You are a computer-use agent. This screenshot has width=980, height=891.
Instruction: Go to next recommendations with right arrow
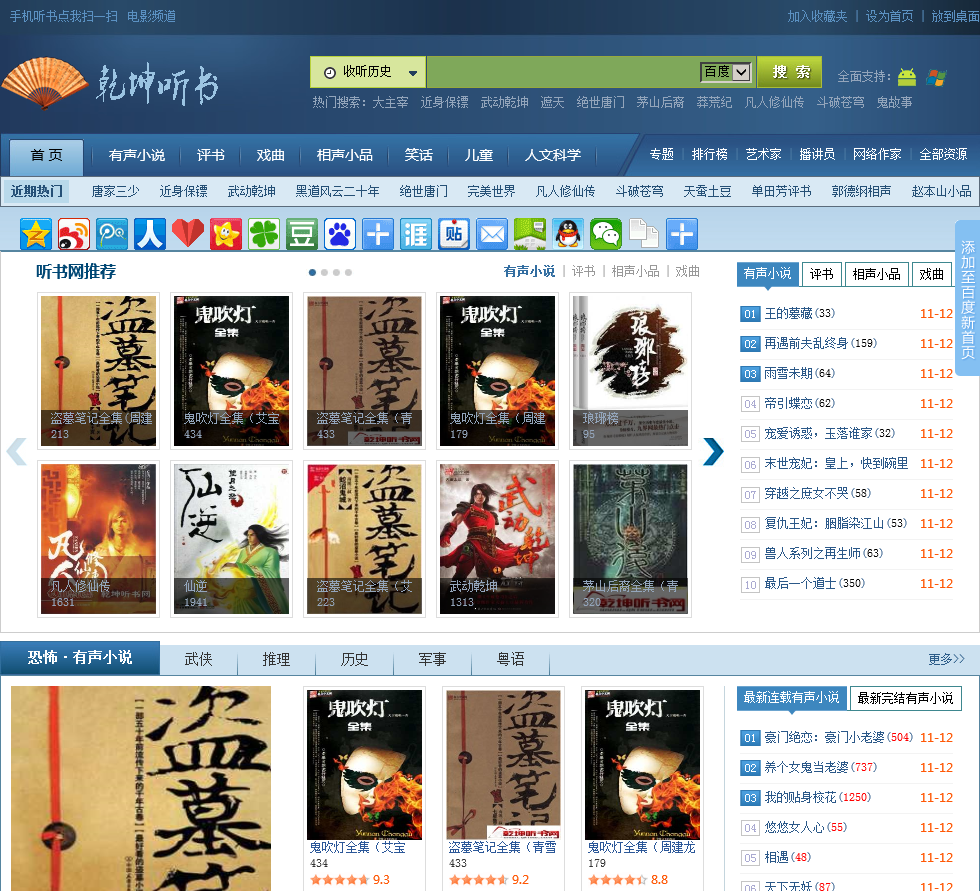point(712,451)
